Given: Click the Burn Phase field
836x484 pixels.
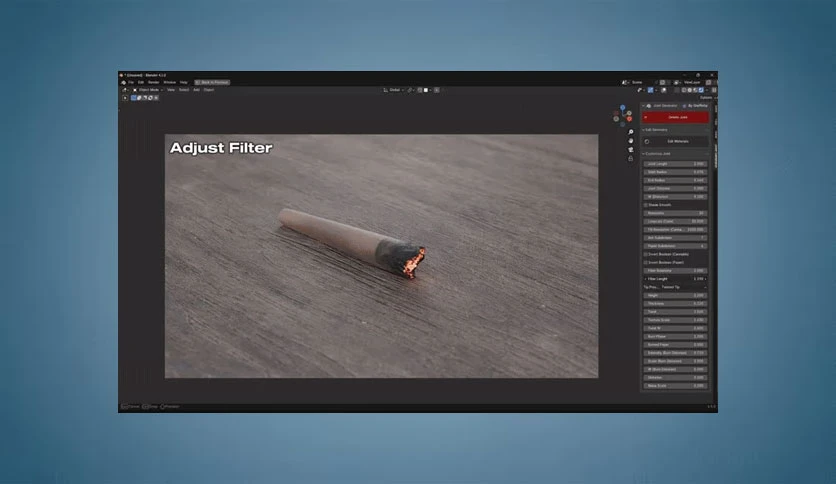Looking at the screenshot, I should click(675, 337).
